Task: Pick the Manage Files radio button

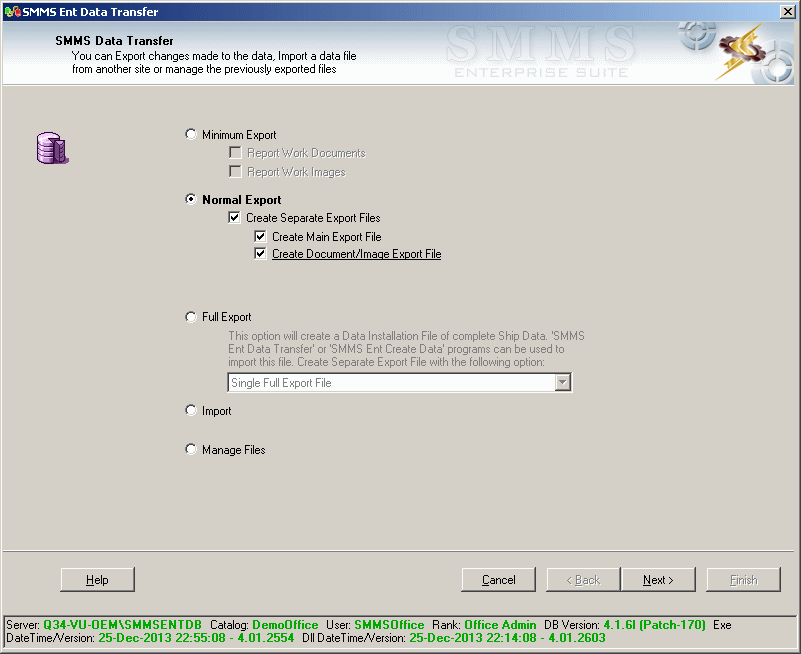Action: [191, 449]
